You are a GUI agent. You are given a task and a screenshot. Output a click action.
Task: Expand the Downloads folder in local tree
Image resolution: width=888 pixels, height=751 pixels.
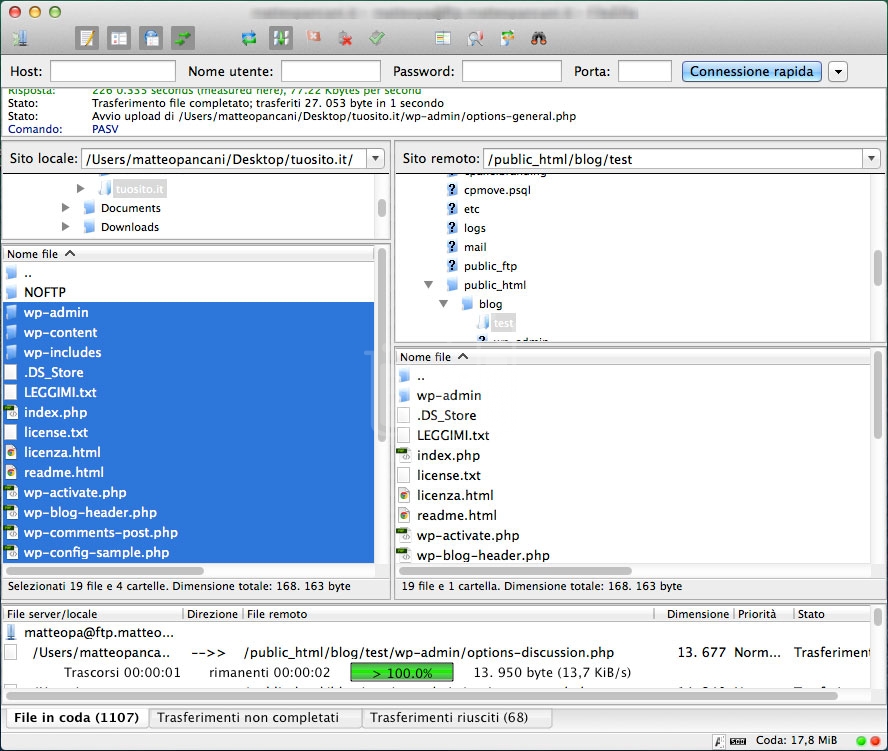[65, 227]
